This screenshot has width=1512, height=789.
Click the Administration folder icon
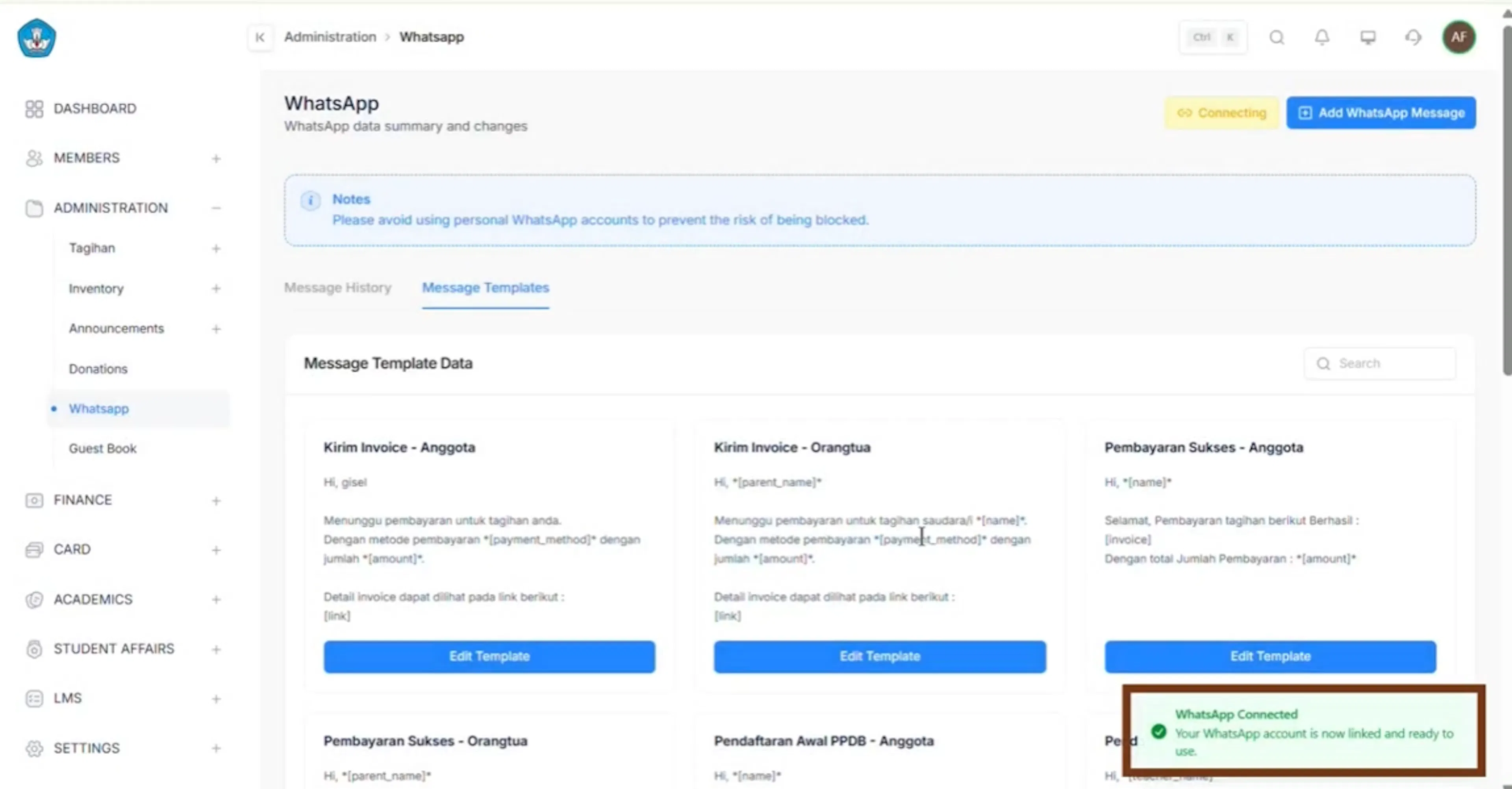34,208
